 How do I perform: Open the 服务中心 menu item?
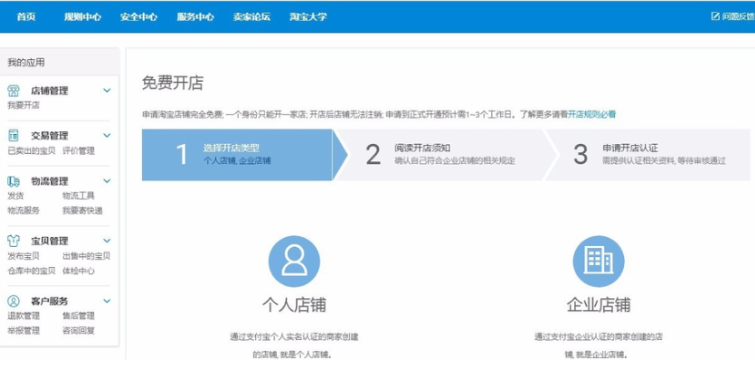pos(195,16)
